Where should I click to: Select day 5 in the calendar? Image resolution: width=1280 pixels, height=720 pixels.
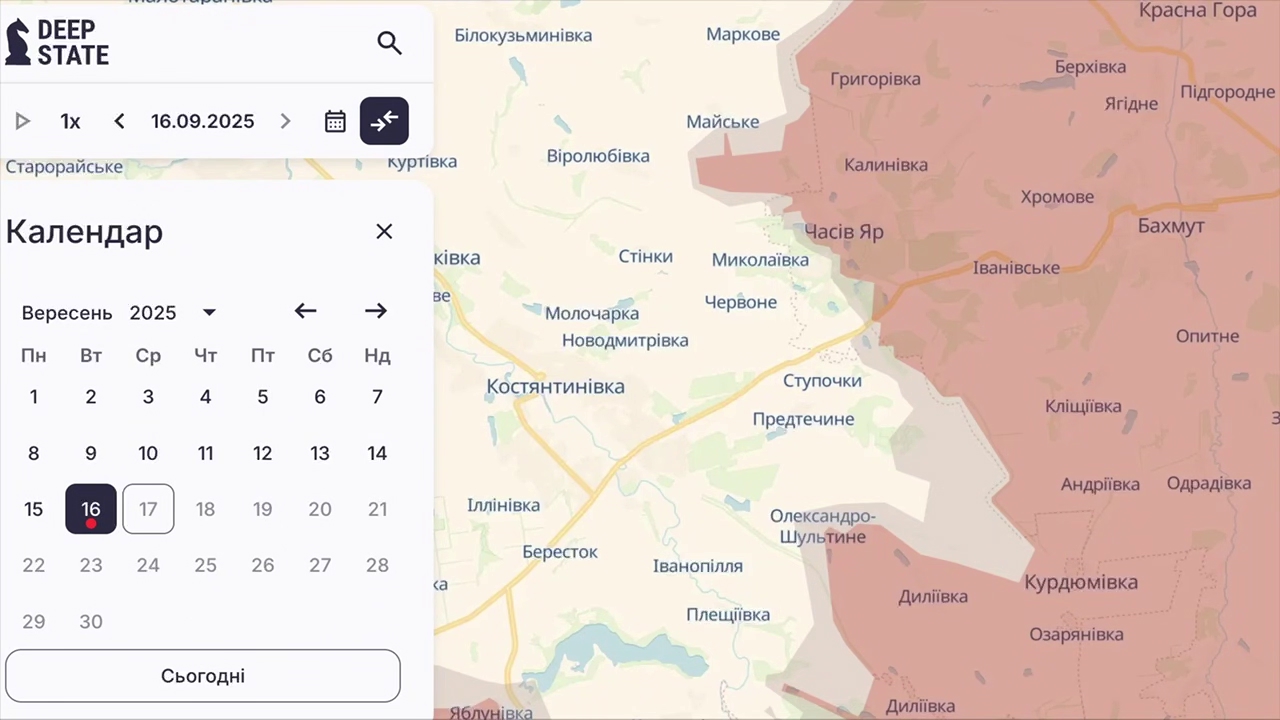[263, 397]
